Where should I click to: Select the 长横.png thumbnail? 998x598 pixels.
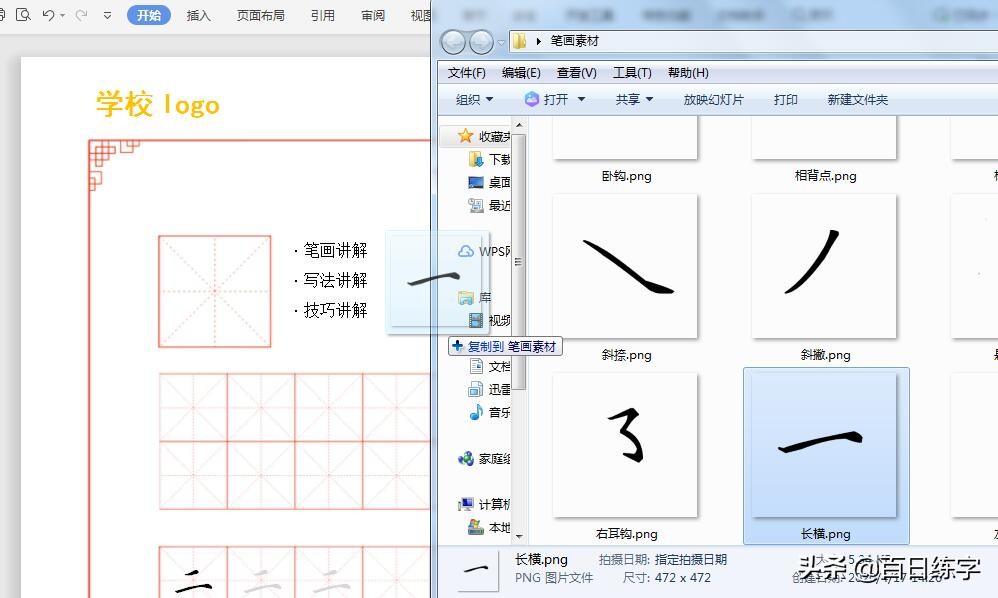coord(824,445)
